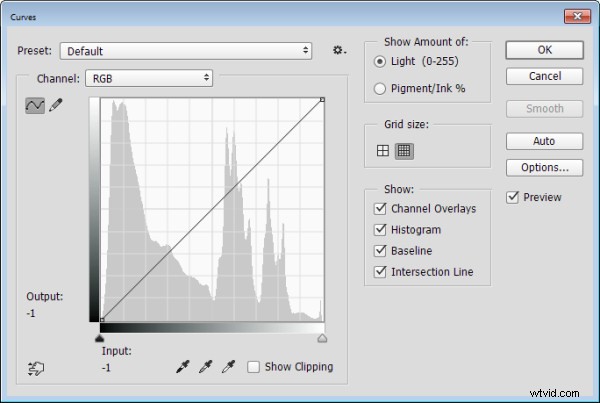Viewport: 600px width, 403px height.
Task: Click the Auto button
Action: click(x=545, y=141)
